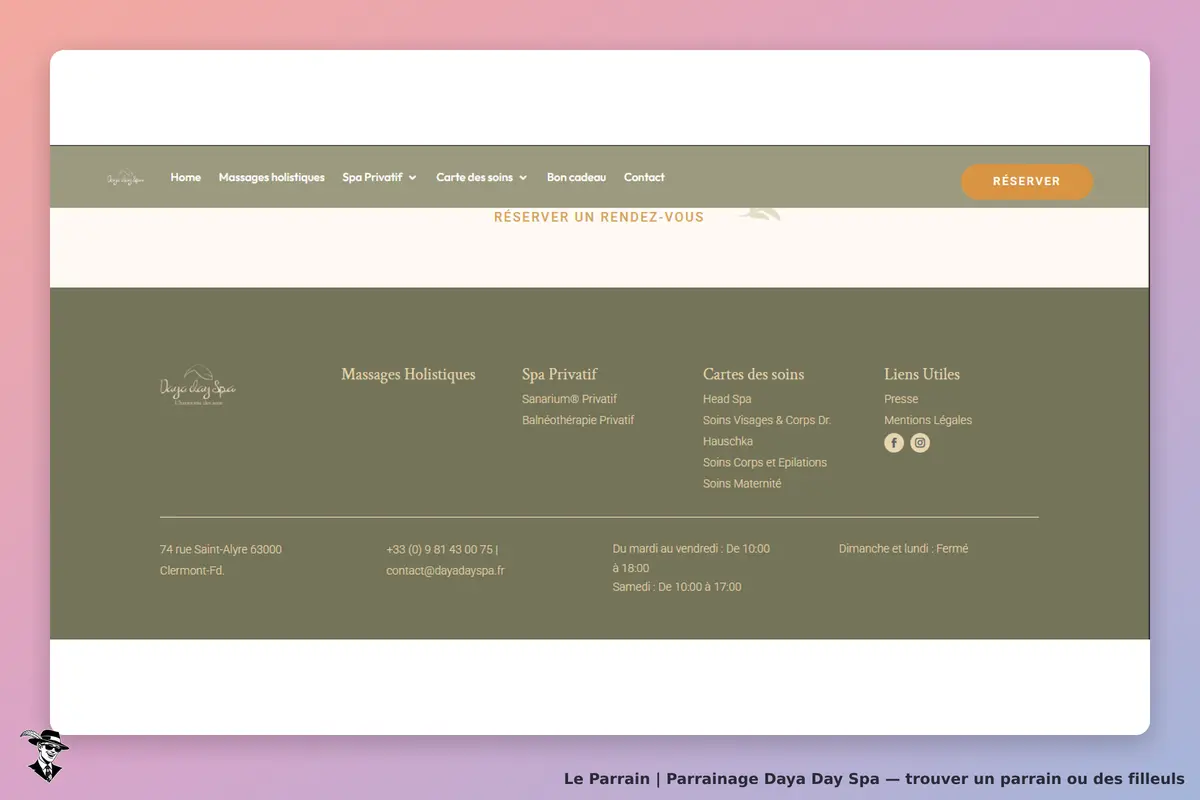This screenshot has width=1200, height=800.
Task: Open the Facebook icon in footer
Action: [x=894, y=443]
